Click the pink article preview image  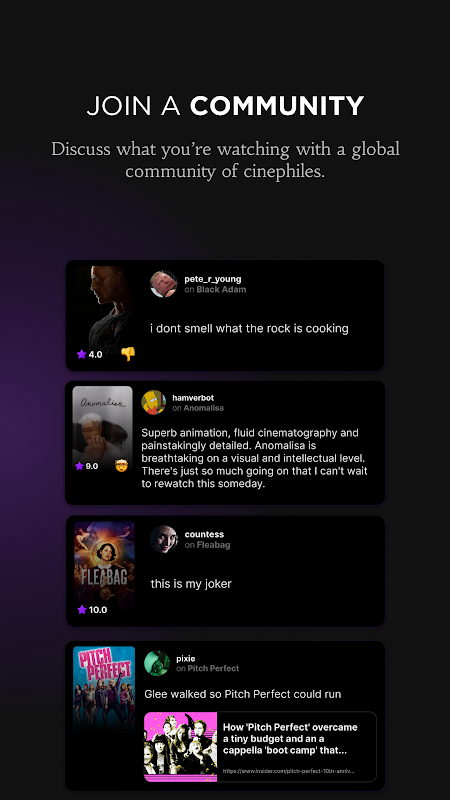click(181, 747)
